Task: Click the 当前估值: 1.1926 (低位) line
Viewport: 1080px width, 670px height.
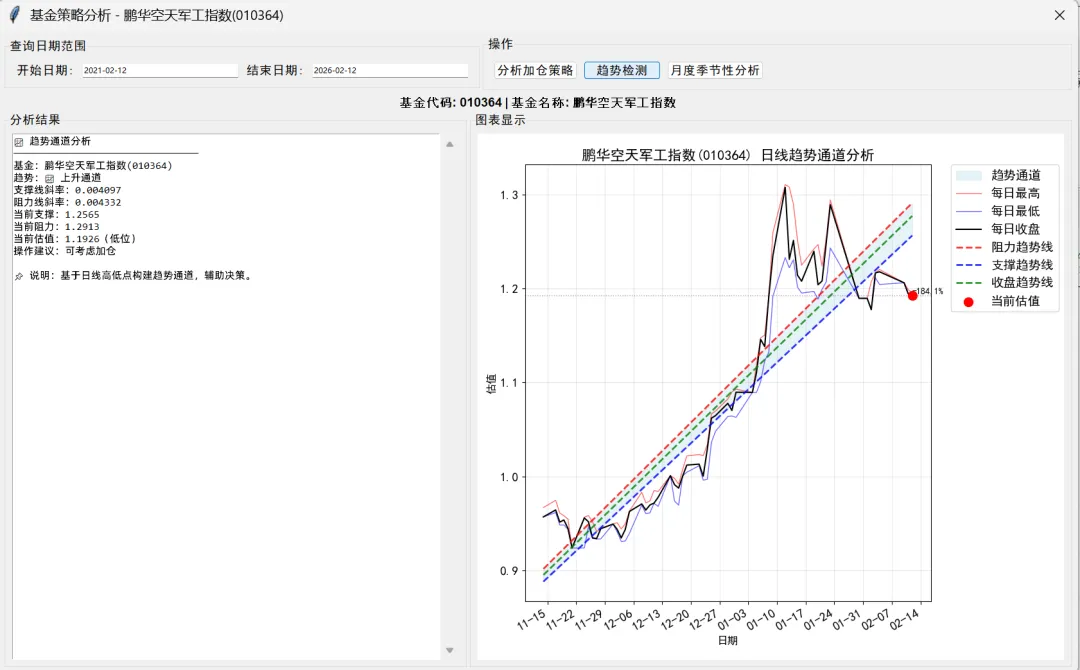Action: (x=76, y=239)
